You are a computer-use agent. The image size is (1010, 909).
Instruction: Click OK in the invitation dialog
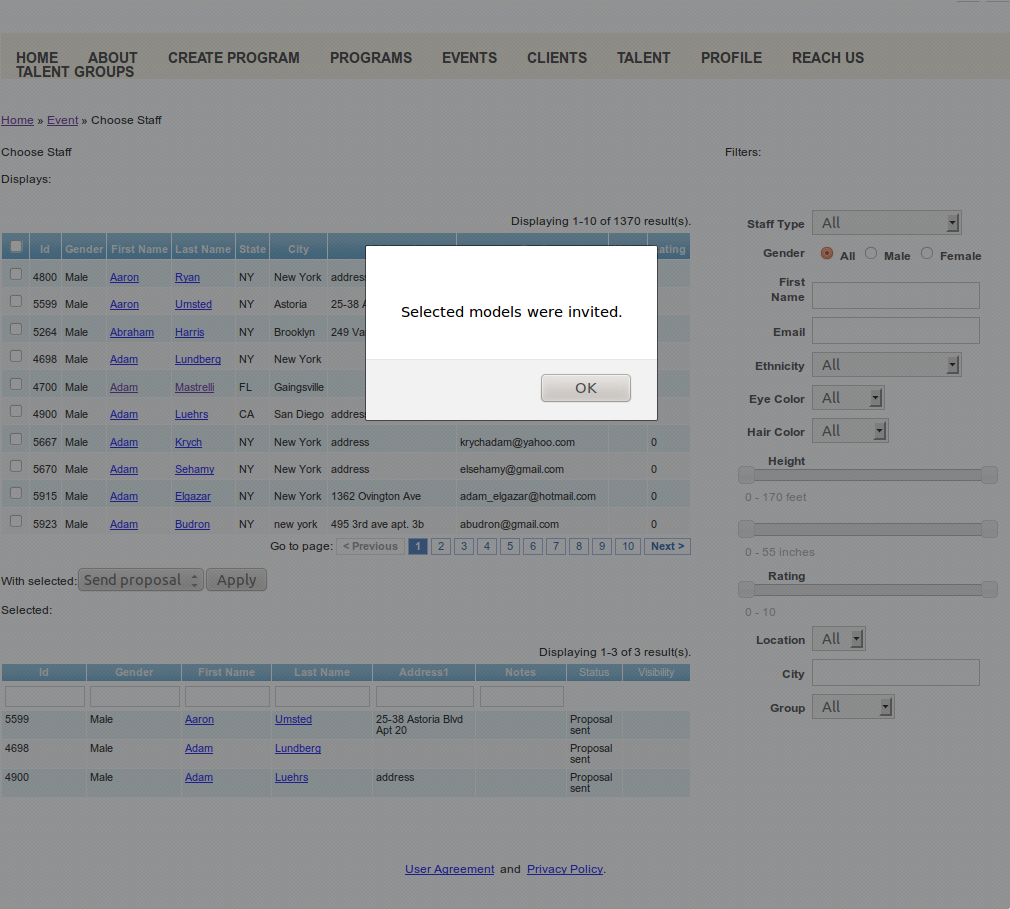point(586,388)
